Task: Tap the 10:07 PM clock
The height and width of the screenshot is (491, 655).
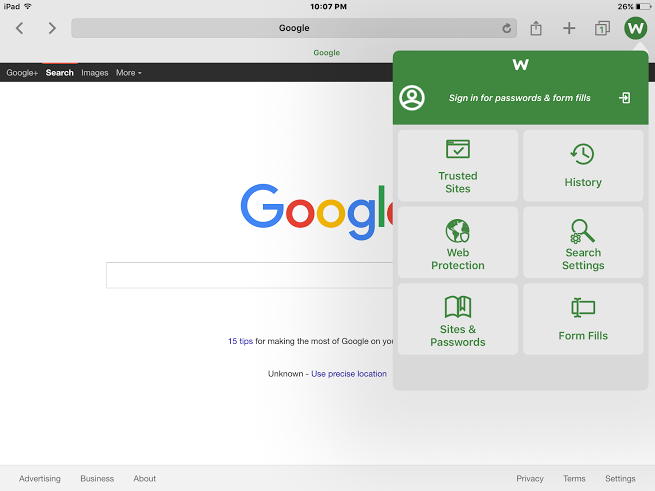Action: click(328, 6)
